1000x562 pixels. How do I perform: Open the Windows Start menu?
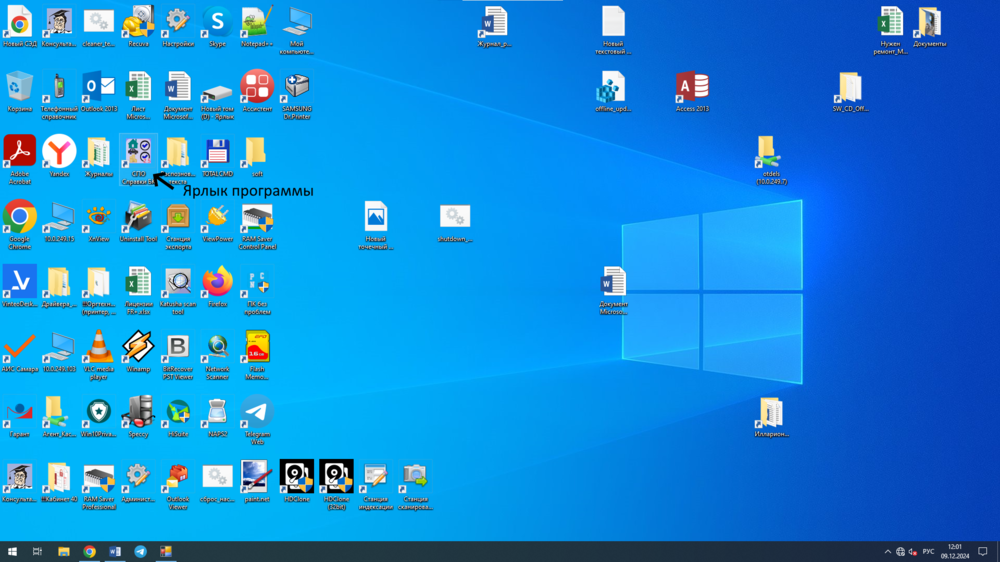tap(12, 551)
